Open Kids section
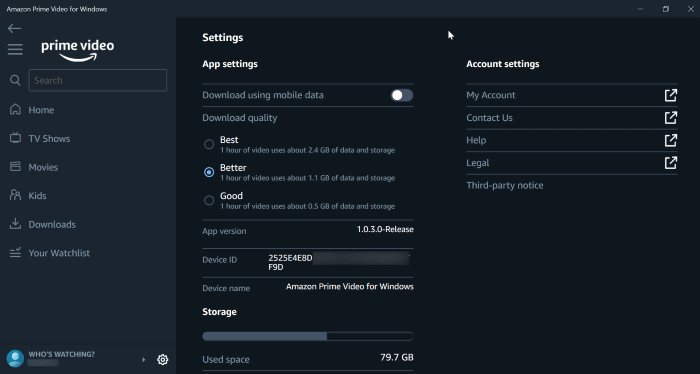 click(x=38, y=195)
